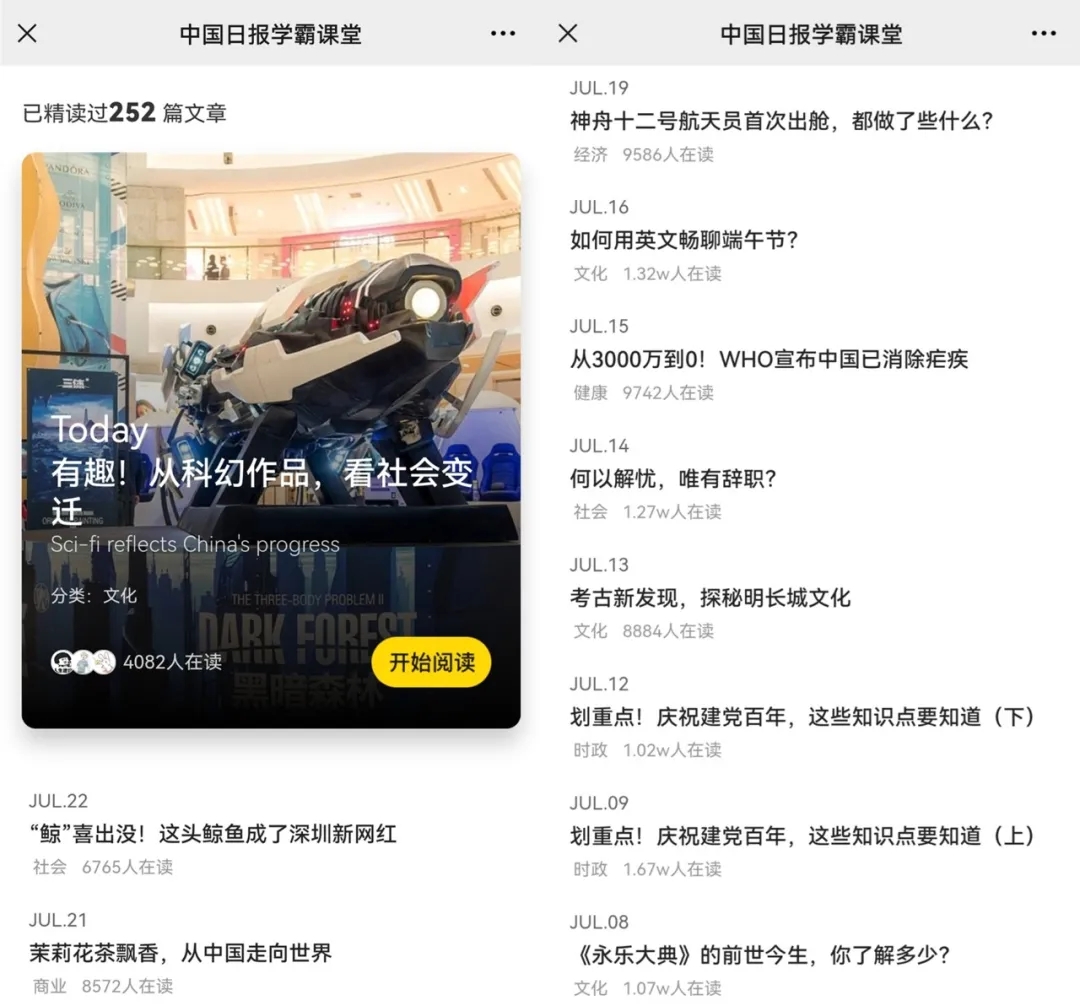Click the 经济 category tag
Image resolution: width=1080 pixels, height=1006 pixels.
[x=591, y=154]
